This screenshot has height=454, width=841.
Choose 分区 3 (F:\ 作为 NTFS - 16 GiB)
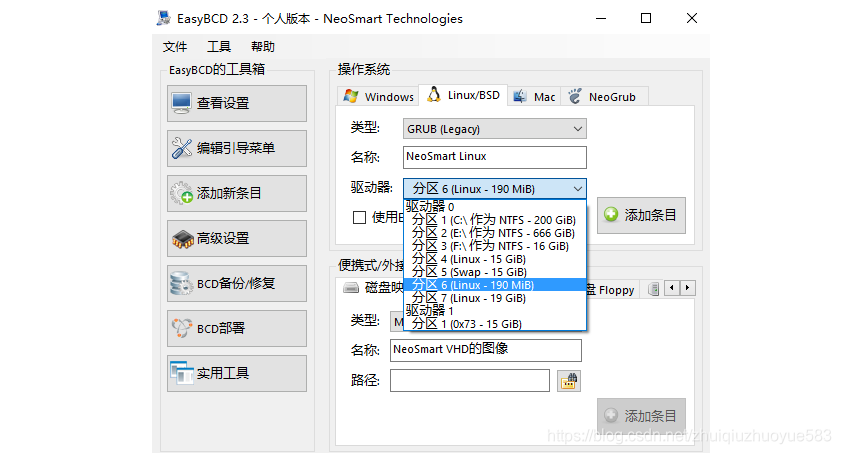(x=494, y=246)
